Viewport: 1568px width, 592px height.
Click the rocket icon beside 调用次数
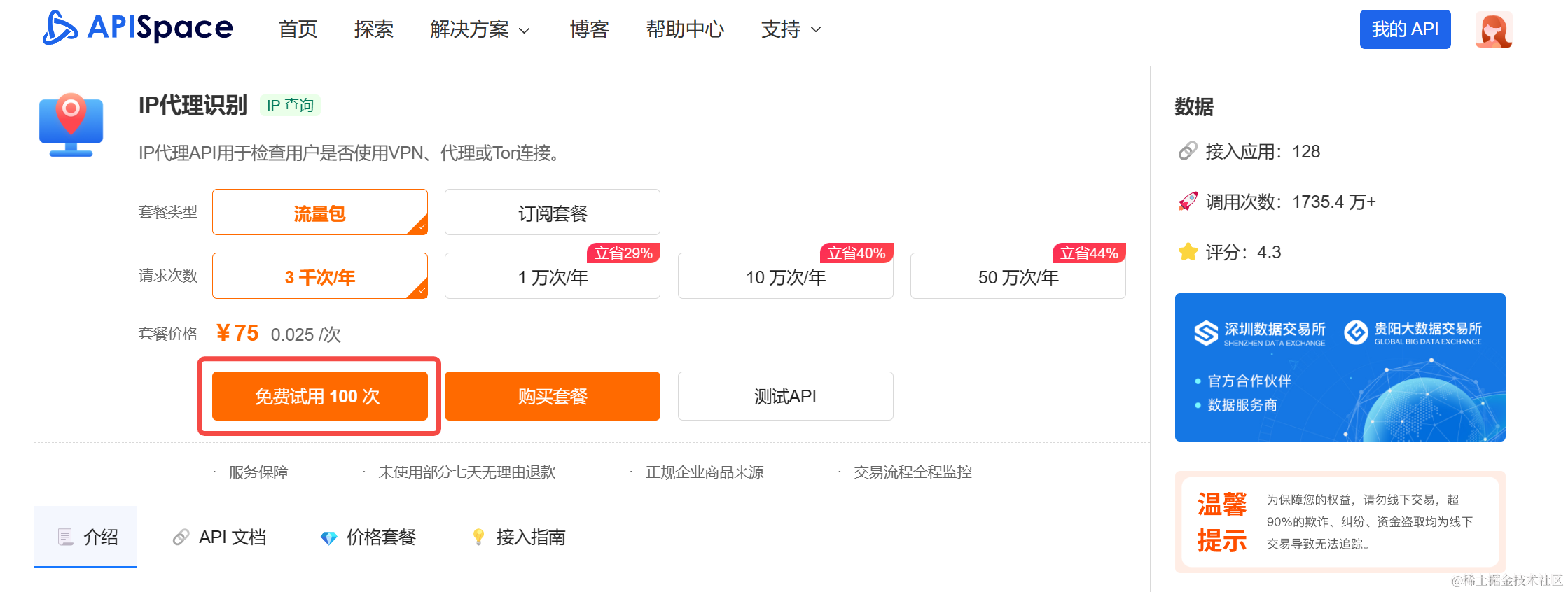click(1188, 202)
